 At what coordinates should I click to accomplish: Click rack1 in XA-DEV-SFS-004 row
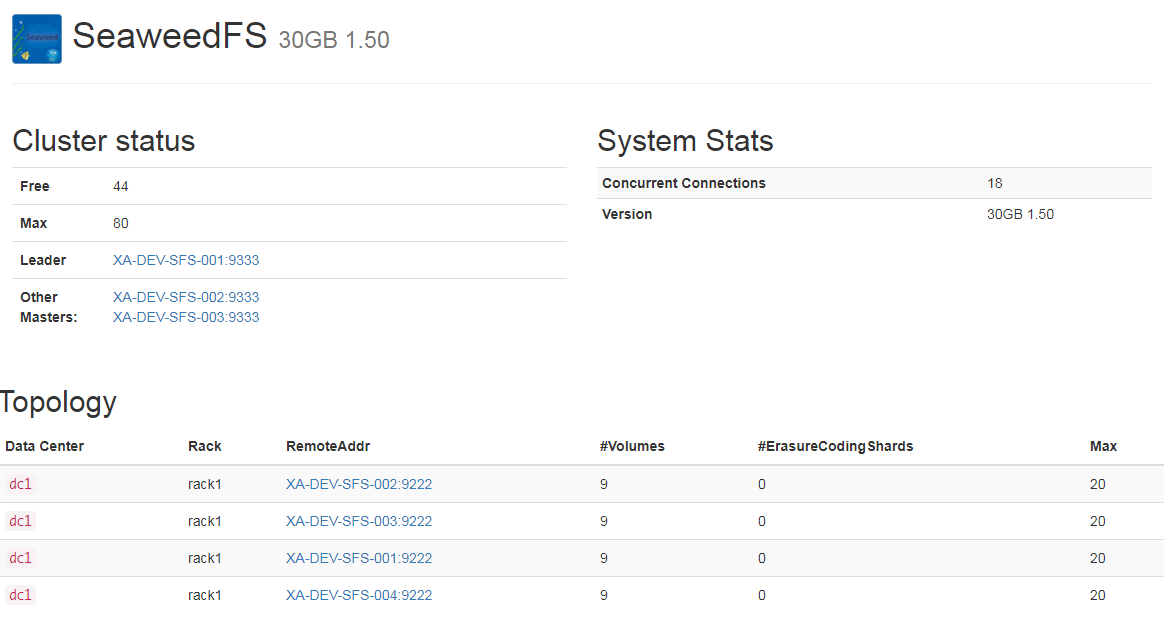point(205,596)
